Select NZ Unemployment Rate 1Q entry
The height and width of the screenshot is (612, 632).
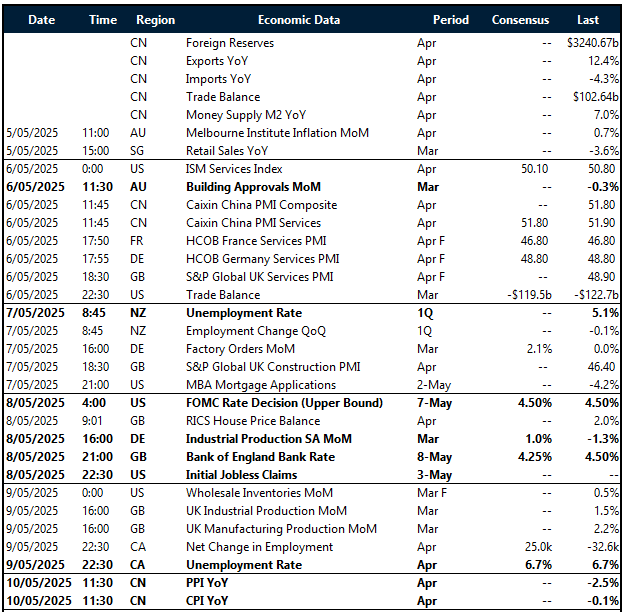[244, 313]
